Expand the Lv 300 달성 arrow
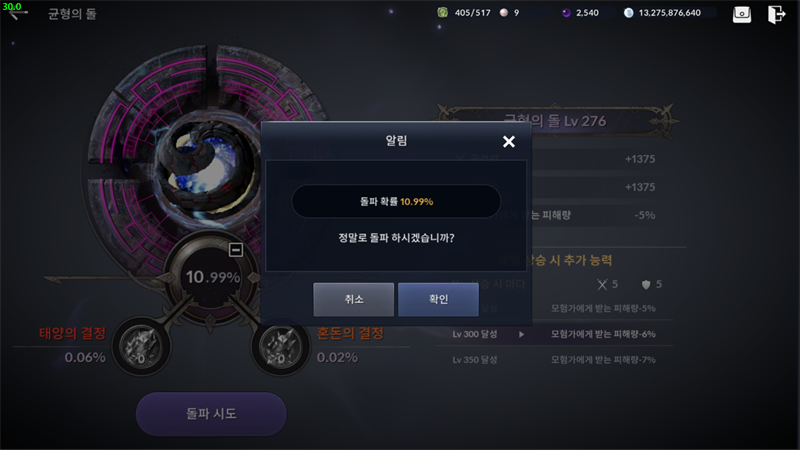 tap(521, 334)
